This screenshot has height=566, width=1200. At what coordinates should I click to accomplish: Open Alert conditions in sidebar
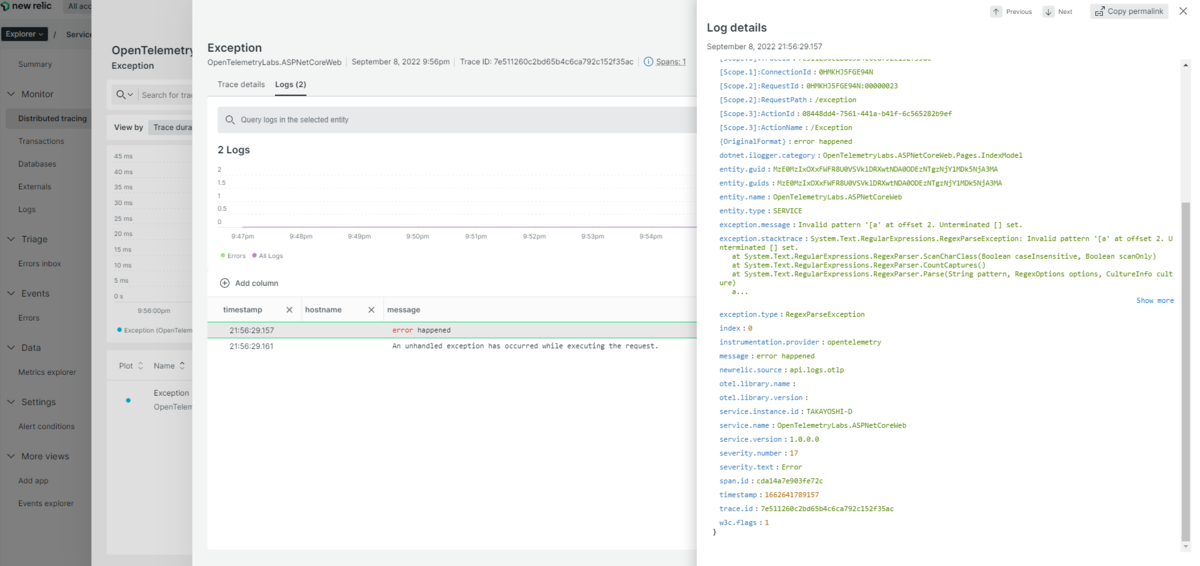(46, 426)
